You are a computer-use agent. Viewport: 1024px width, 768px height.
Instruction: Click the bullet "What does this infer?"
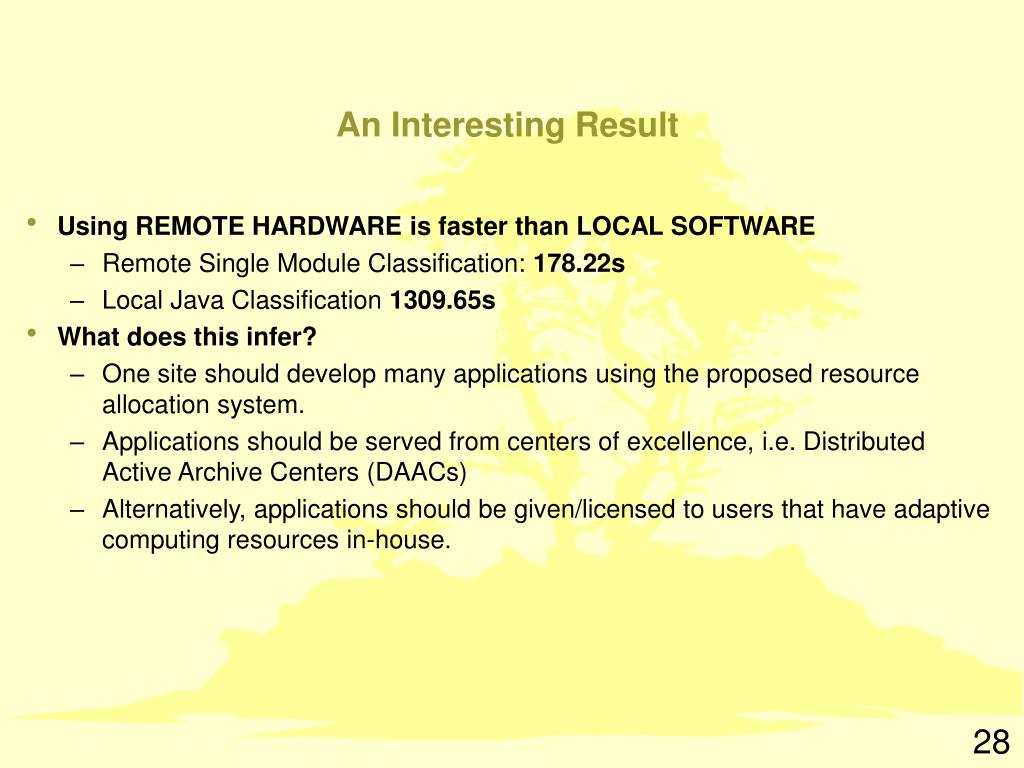(x=187, y=337)
